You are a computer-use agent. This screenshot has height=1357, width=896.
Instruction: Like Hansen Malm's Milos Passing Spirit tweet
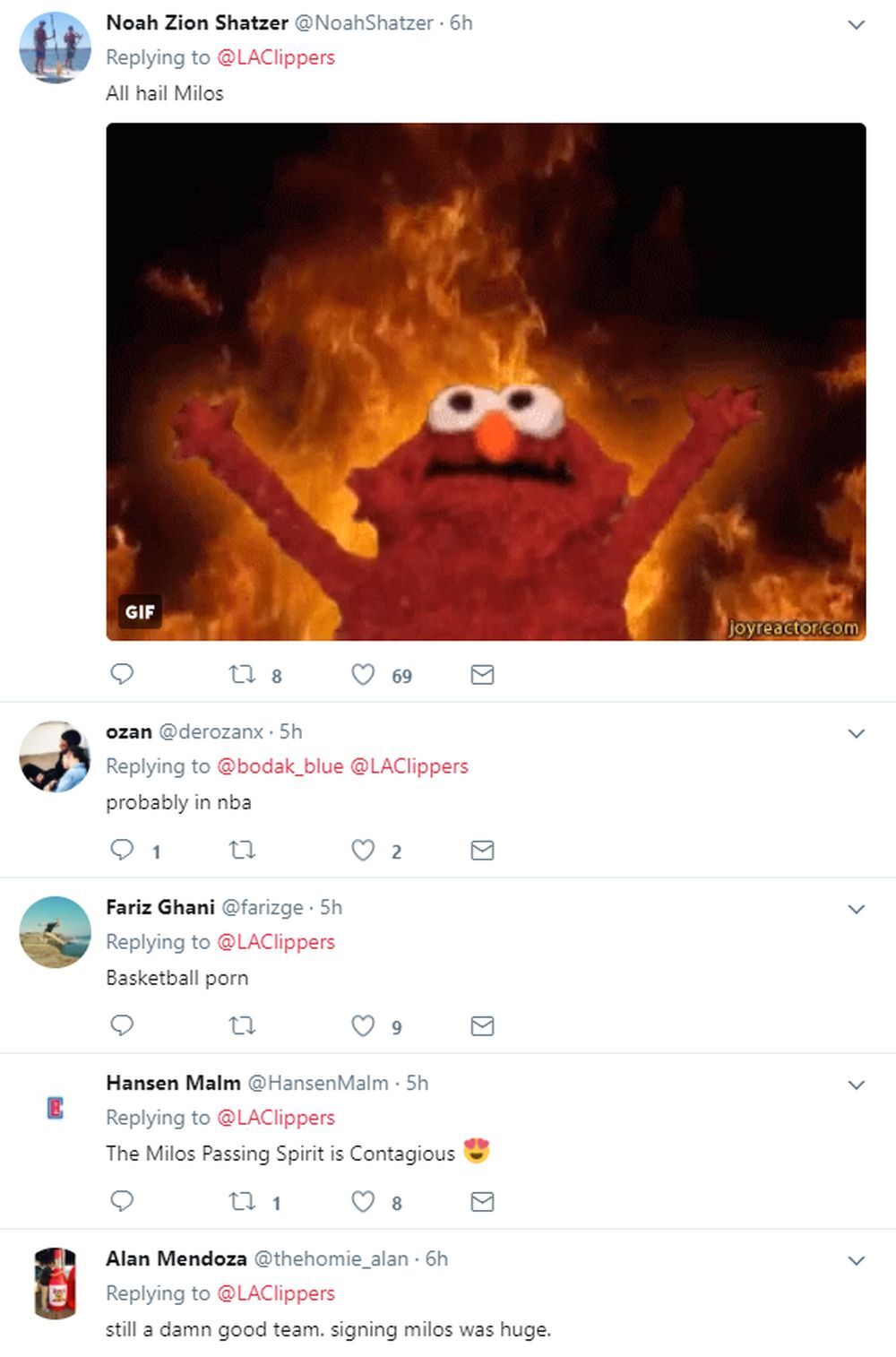tap(363, 1201)
